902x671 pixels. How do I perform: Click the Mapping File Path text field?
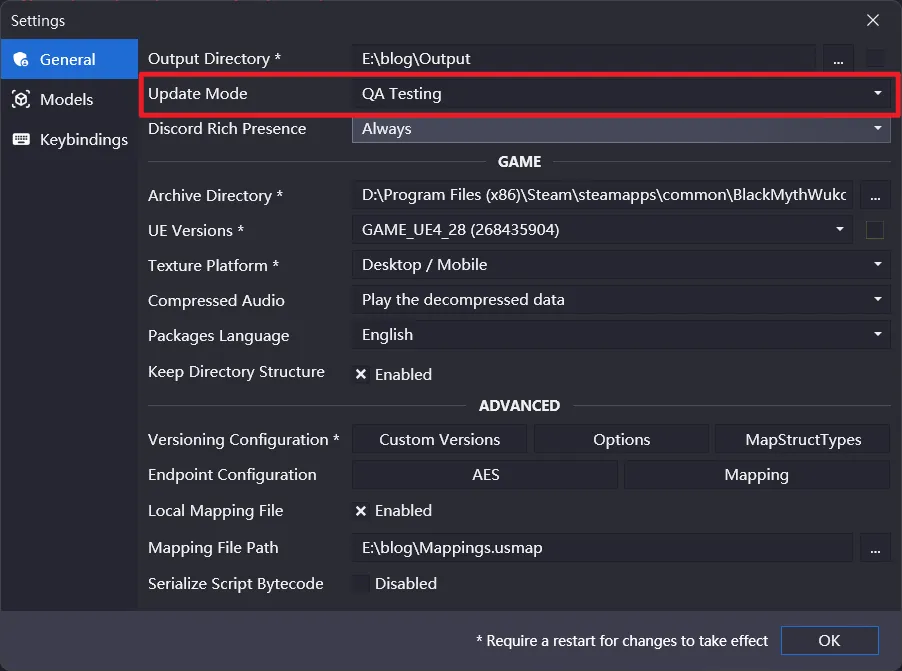click(602, 548)
